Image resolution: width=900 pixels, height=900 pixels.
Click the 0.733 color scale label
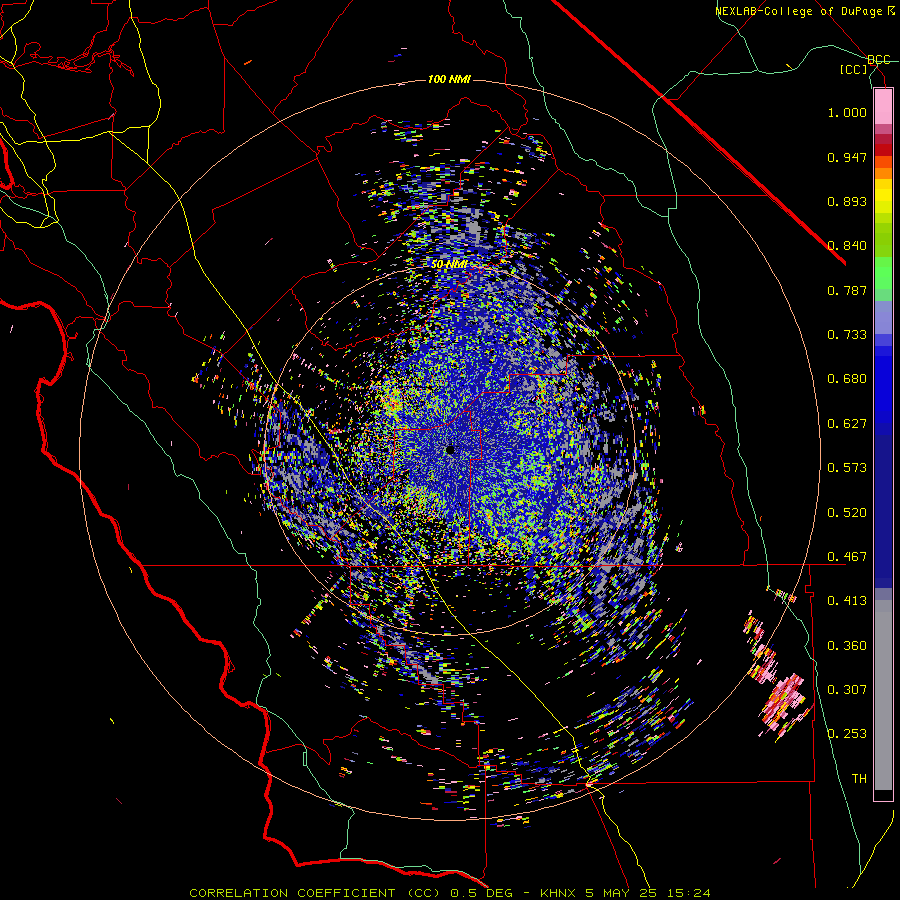(847, 335)
